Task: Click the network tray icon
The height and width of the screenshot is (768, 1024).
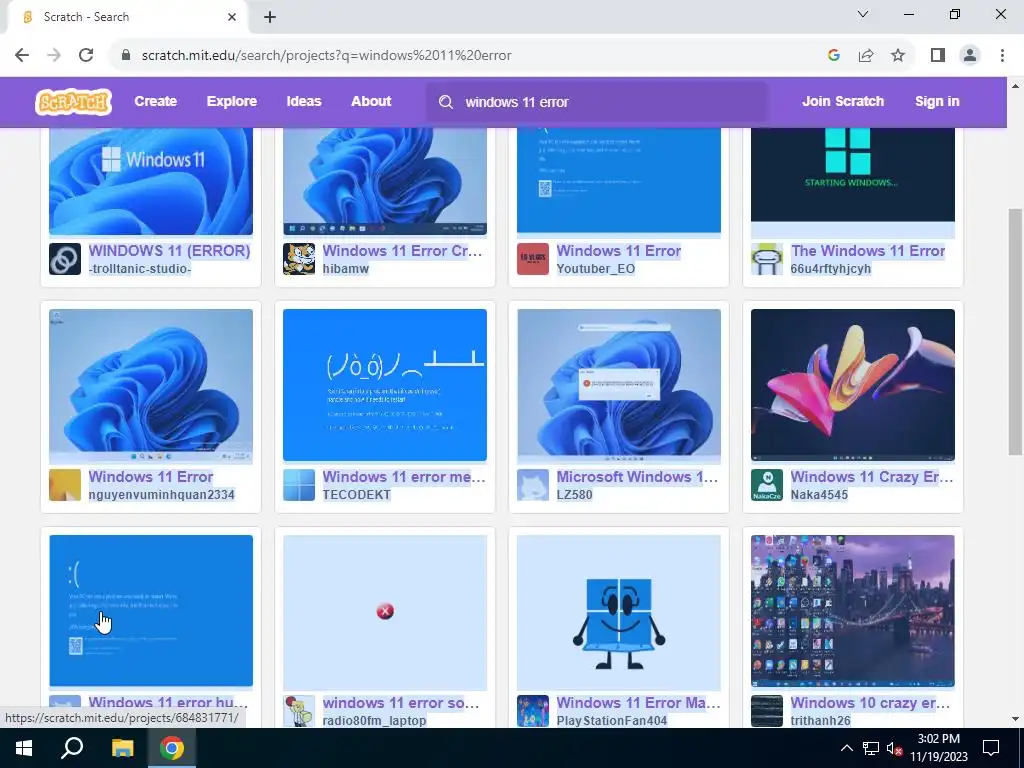Action: tap(871, 748)
